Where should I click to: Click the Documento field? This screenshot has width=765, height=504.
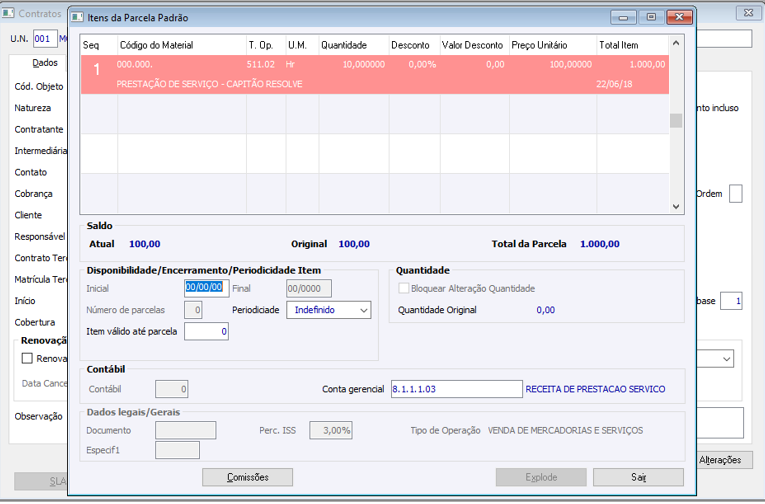(x=186, y=430)
